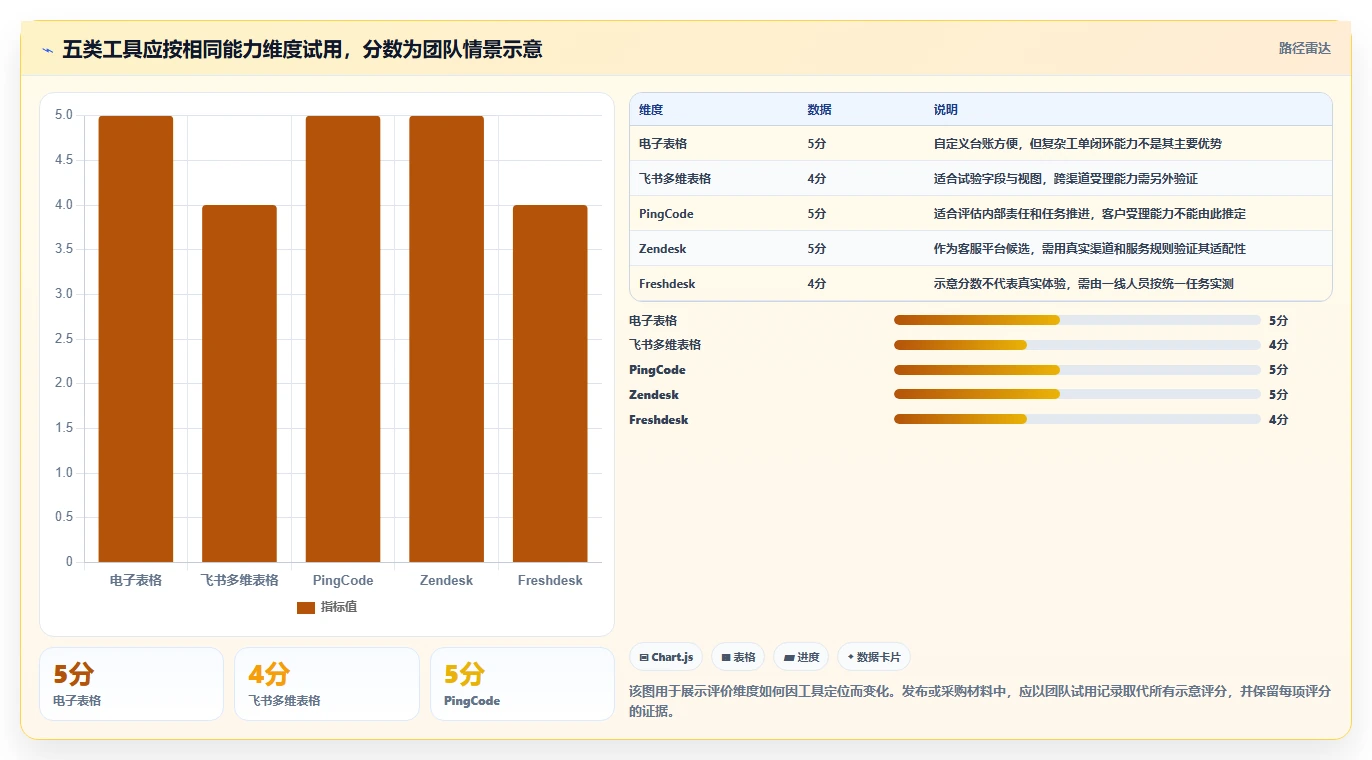Toggle the 指标值 legend color swatch
The image size is (1372, 760).
(306, 607)
